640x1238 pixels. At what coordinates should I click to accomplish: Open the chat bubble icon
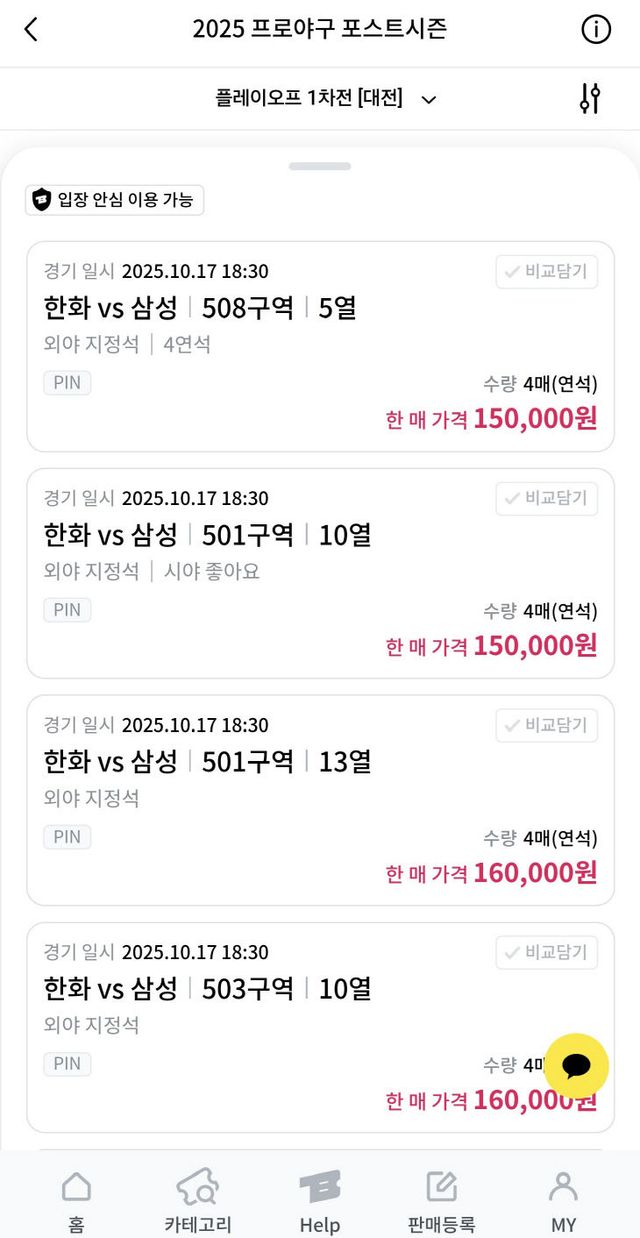(x=578, y=1066)
